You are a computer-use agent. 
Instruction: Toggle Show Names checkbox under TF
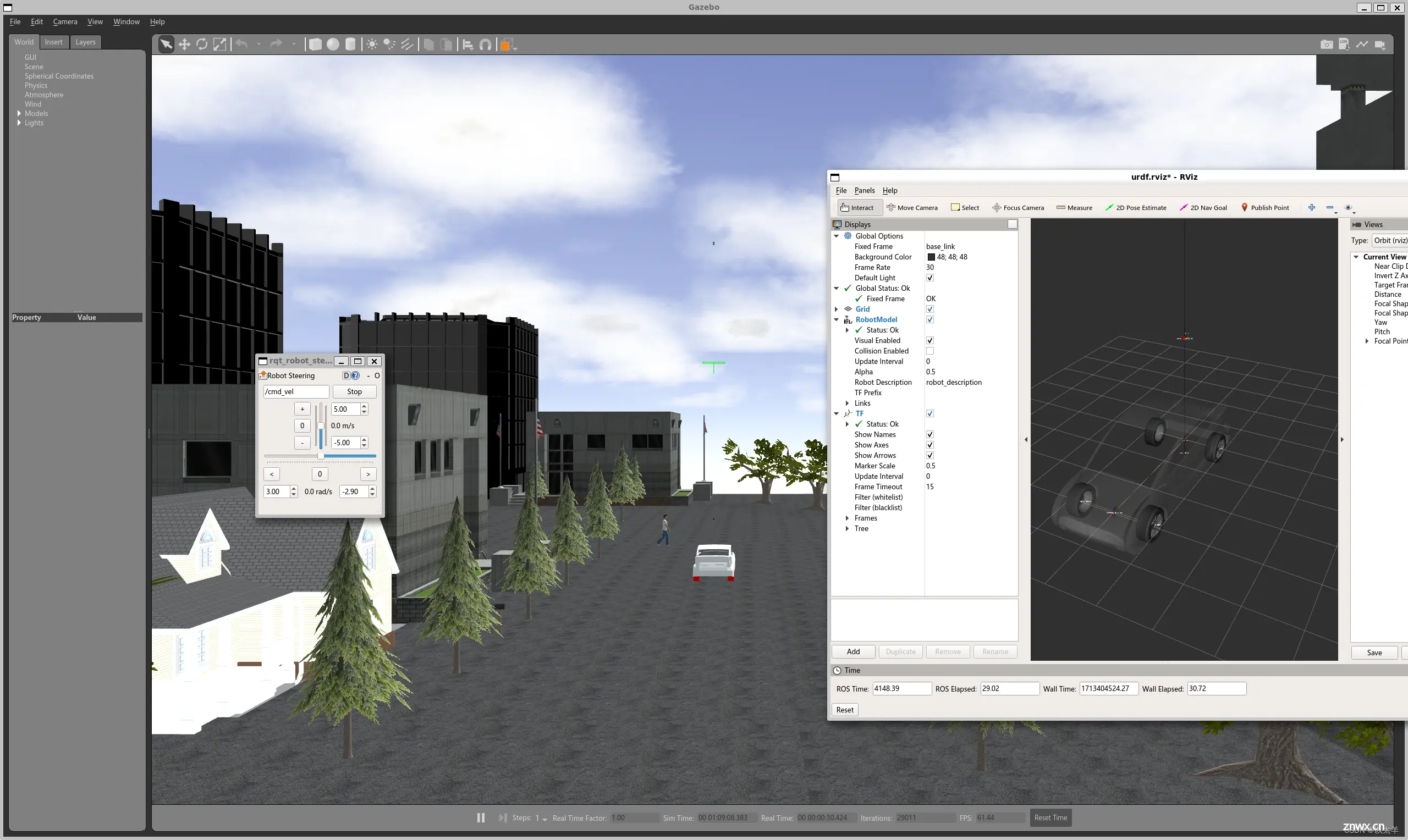929,434
